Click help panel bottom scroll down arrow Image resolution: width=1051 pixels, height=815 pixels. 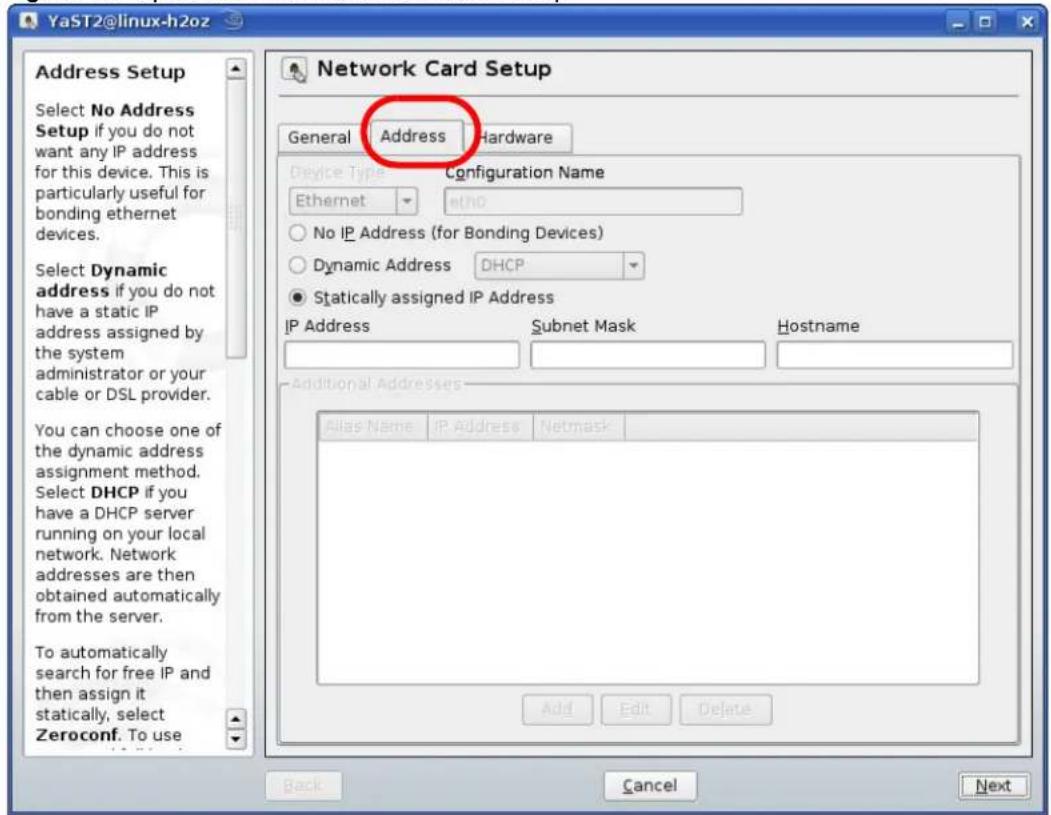click(236, 739)
